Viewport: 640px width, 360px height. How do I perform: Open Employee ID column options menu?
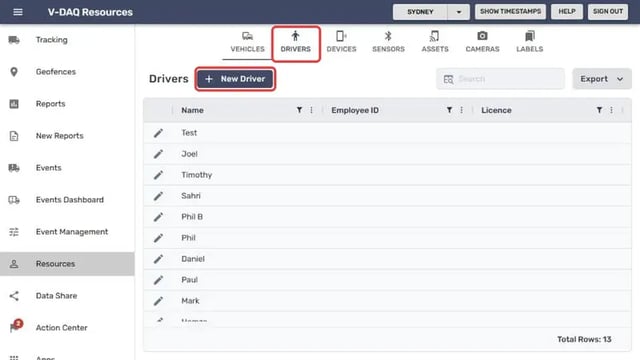(462, 110)
